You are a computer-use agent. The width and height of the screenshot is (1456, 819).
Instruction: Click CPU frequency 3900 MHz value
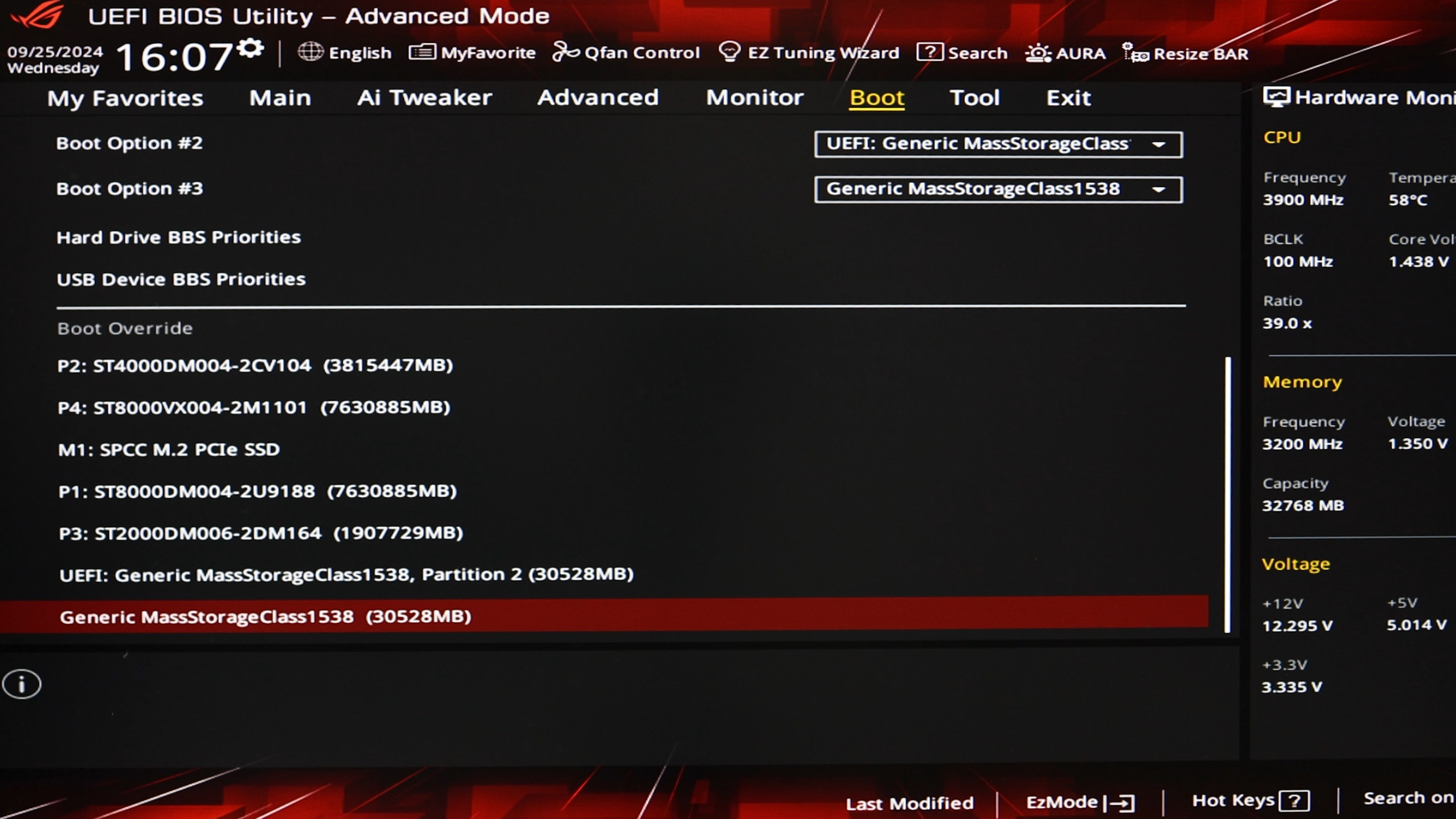point(1304,200)
